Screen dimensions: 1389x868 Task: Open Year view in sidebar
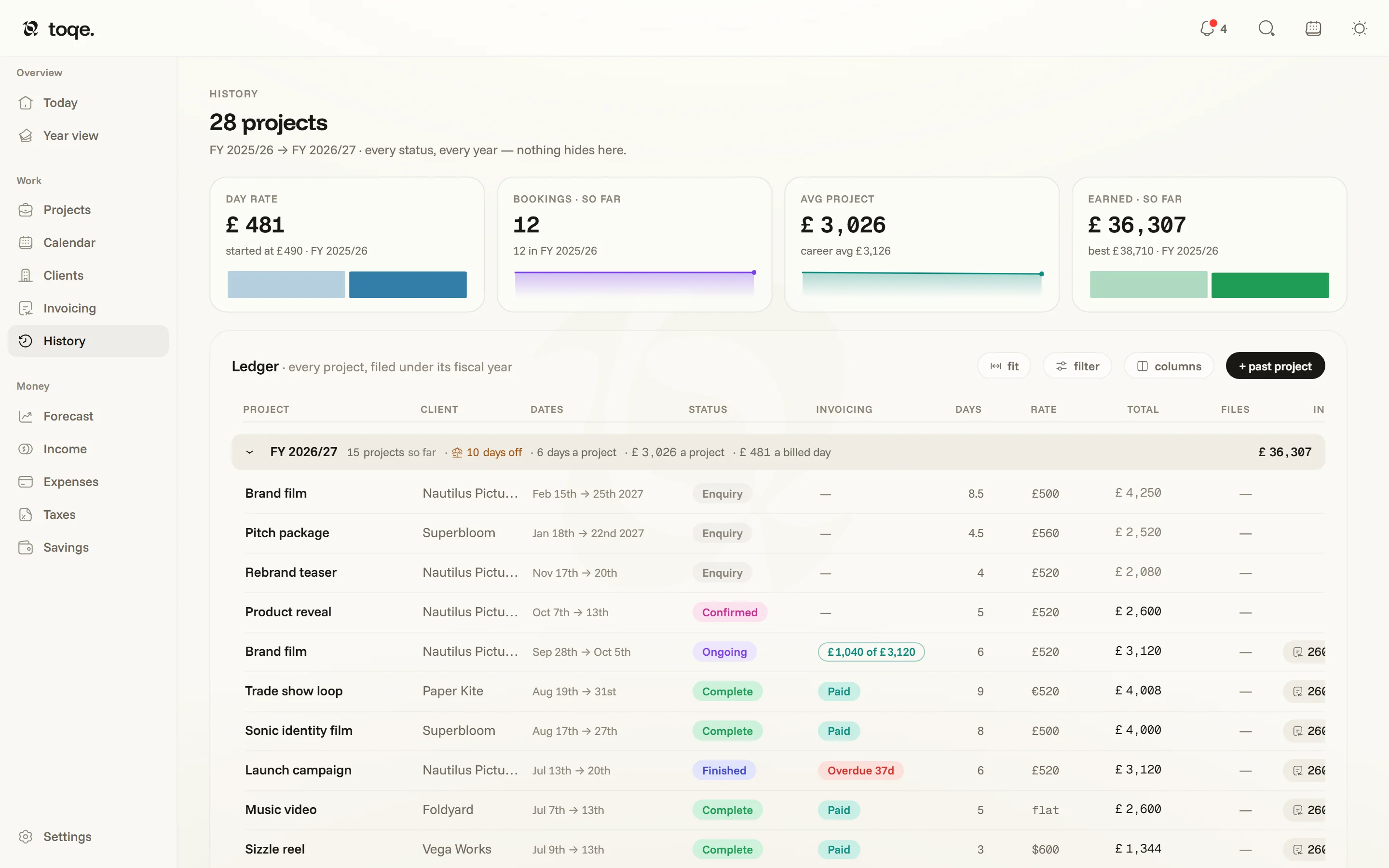click(x=88, y=136)
